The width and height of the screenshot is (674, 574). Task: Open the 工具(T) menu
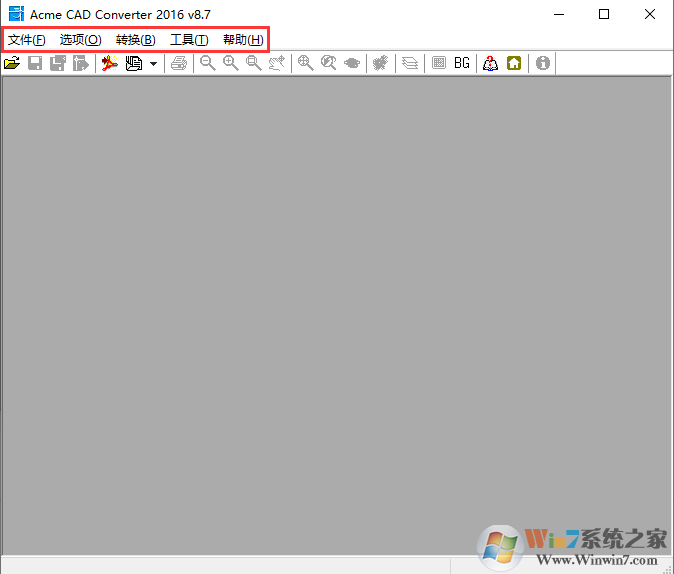[x=190, y=40]
